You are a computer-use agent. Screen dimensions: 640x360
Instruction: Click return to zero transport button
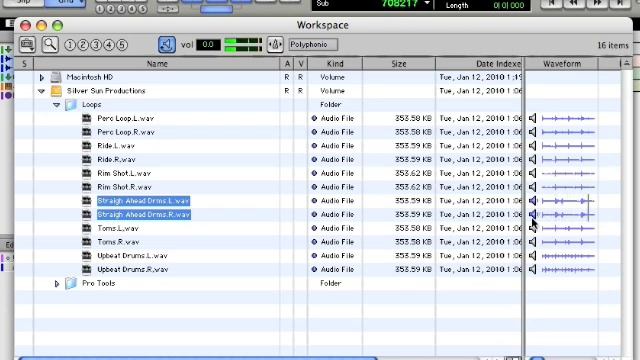point(551,3)
